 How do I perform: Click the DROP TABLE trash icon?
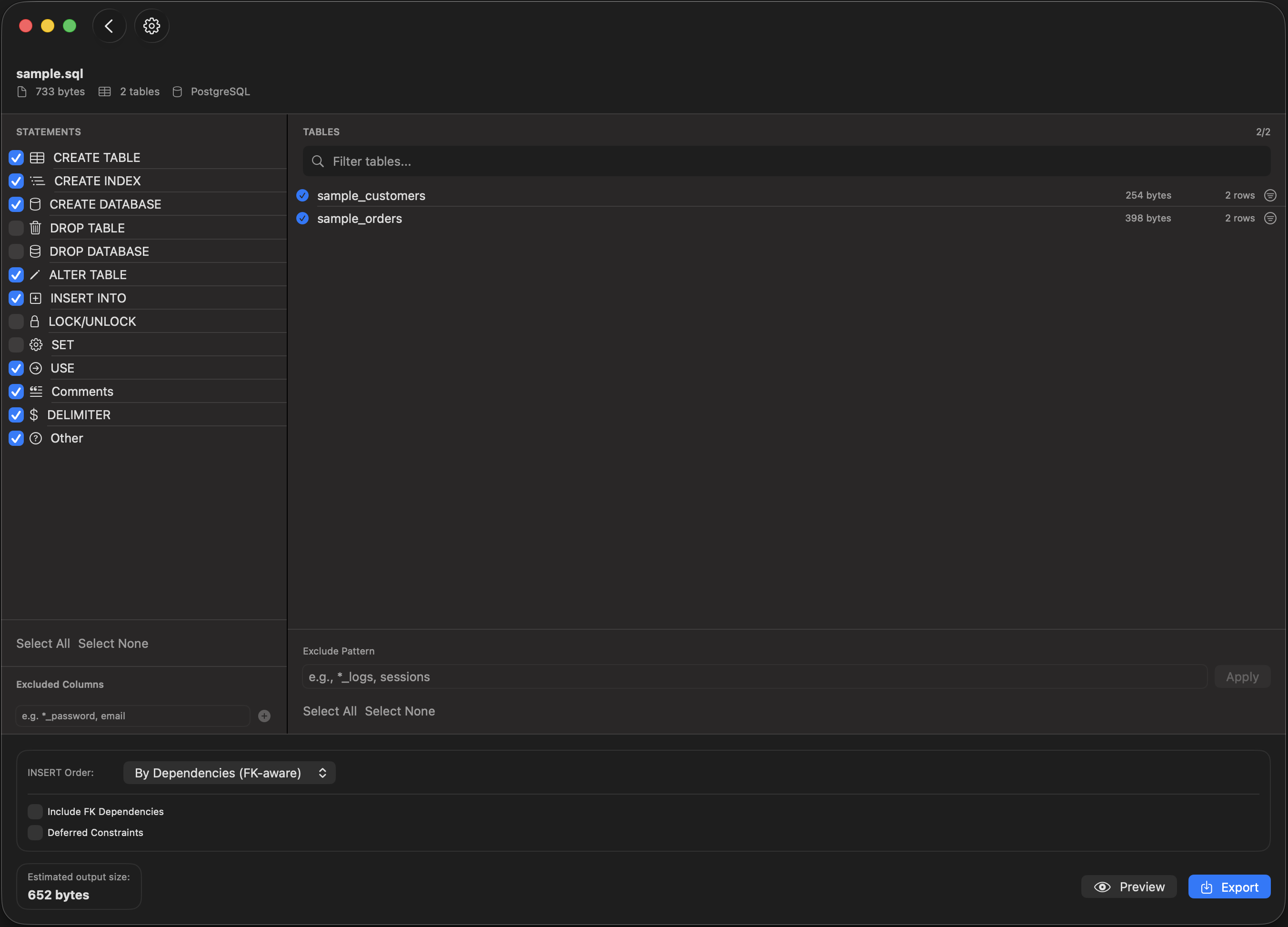coord(36,228)
